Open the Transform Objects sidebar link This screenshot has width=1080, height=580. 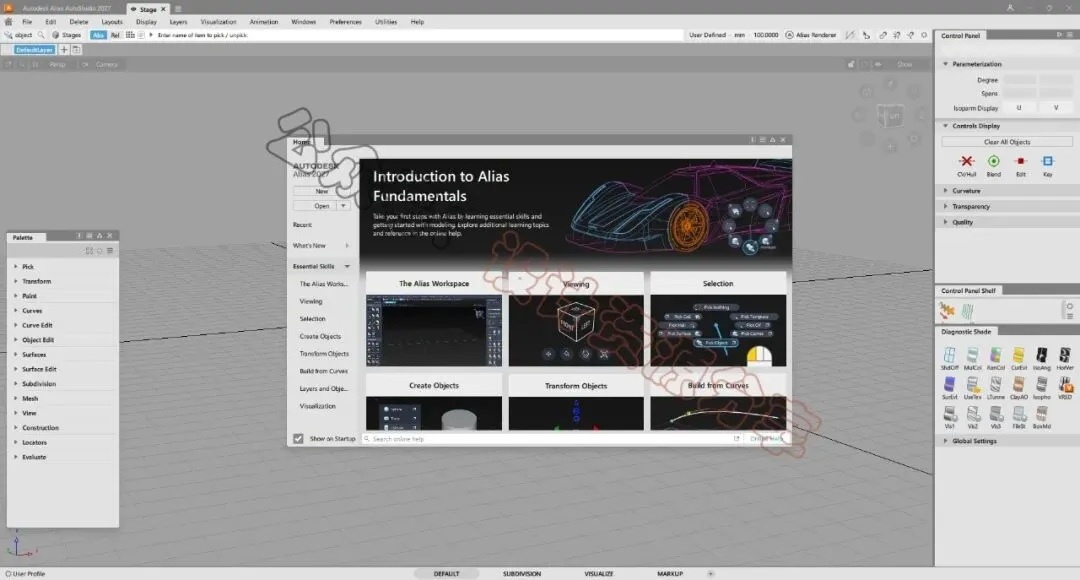tap(324, 354)
